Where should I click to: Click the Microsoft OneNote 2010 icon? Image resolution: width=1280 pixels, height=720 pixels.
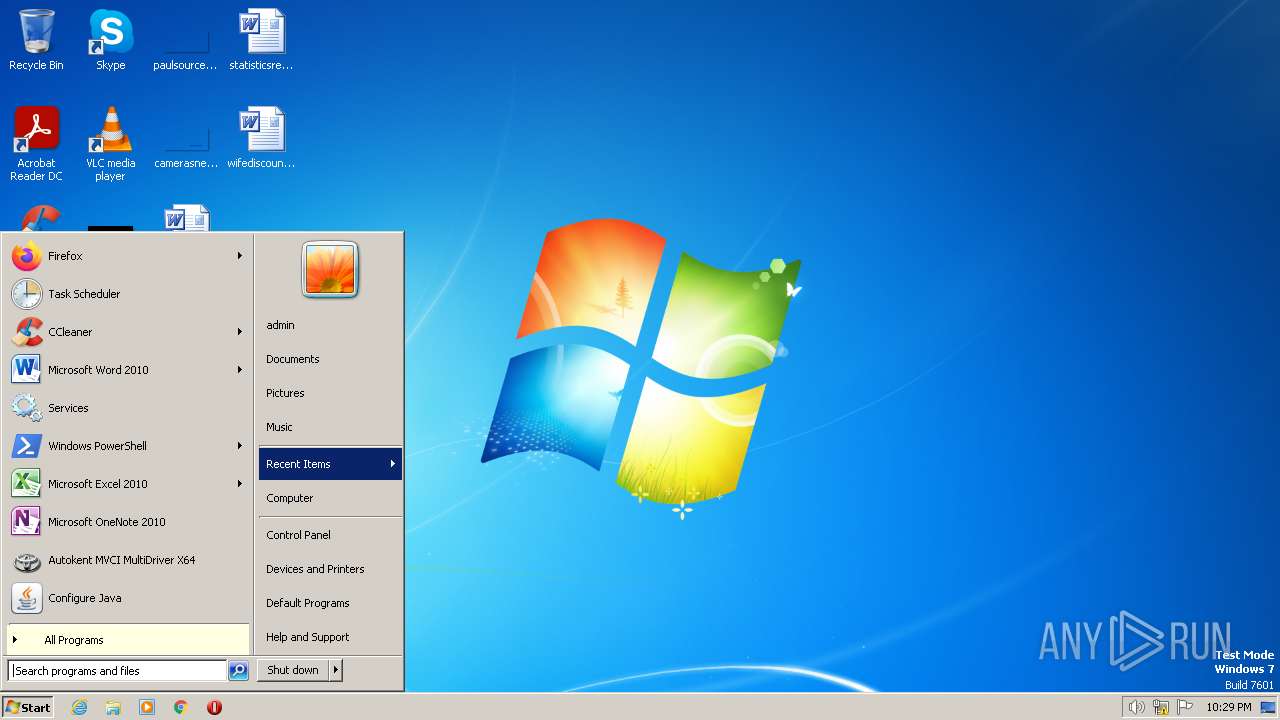click(x=26, y=522)
